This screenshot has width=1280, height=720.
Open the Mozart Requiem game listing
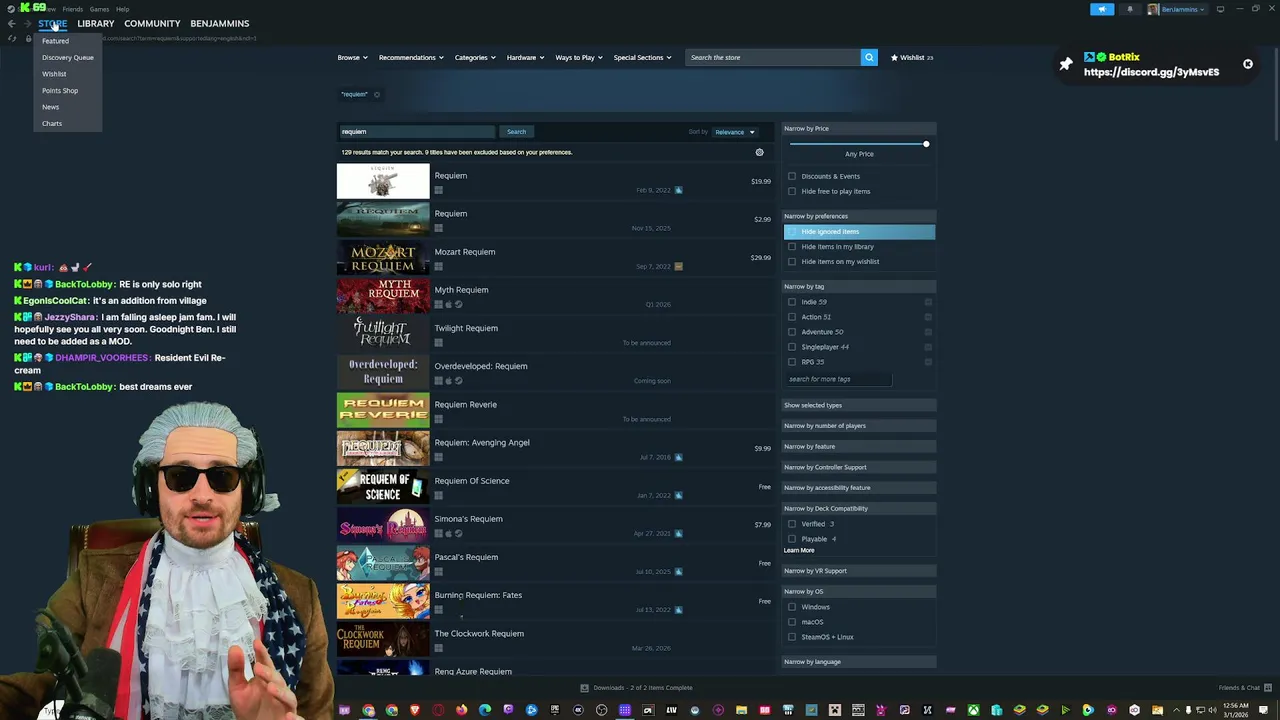pyautogui.click(x=556, y=258)
